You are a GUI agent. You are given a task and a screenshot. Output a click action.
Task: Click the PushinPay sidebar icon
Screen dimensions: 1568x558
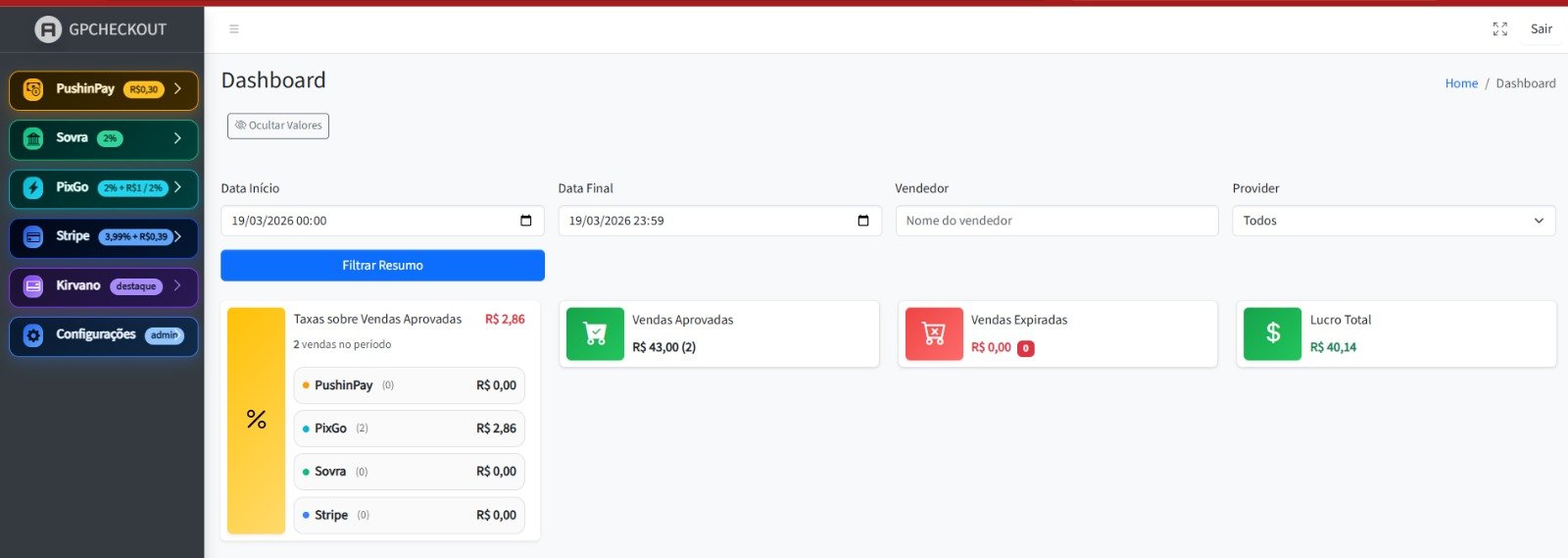[x=33, y=89]
